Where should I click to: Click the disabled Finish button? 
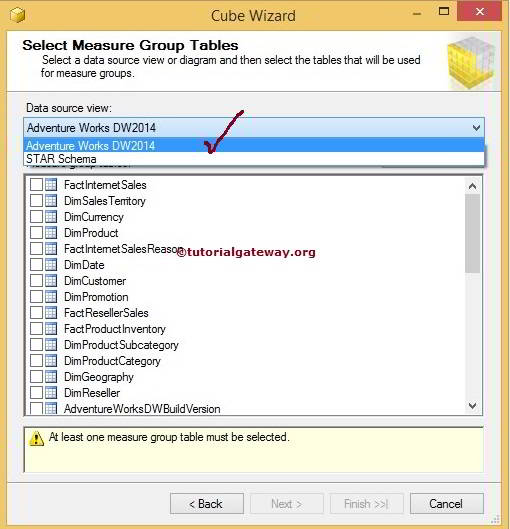click(x=367, y=504)
